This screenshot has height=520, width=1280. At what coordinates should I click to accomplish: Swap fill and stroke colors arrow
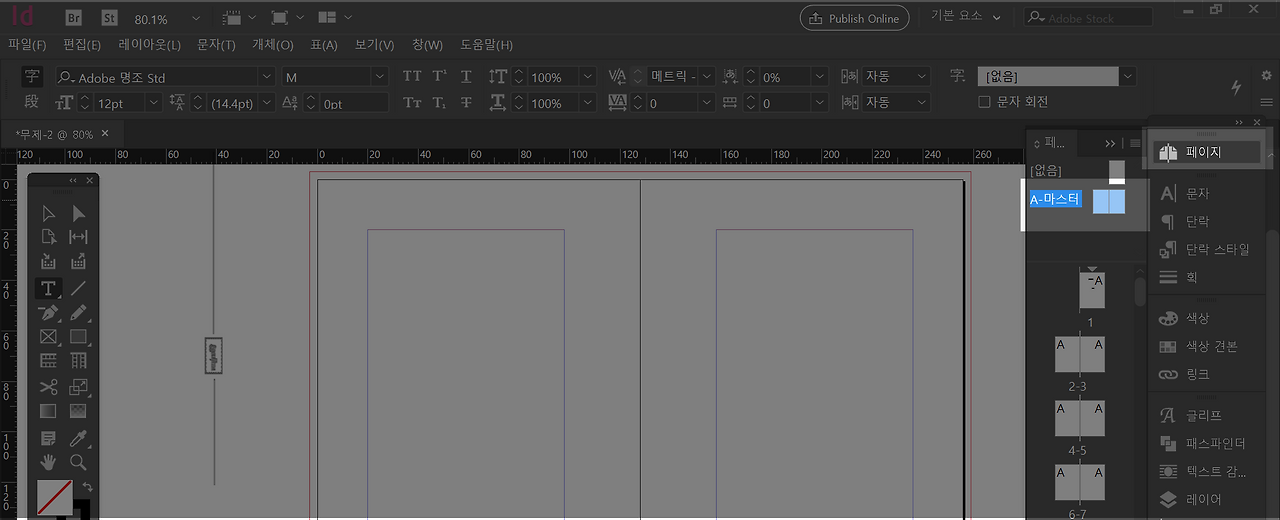(x=87, y=486)
